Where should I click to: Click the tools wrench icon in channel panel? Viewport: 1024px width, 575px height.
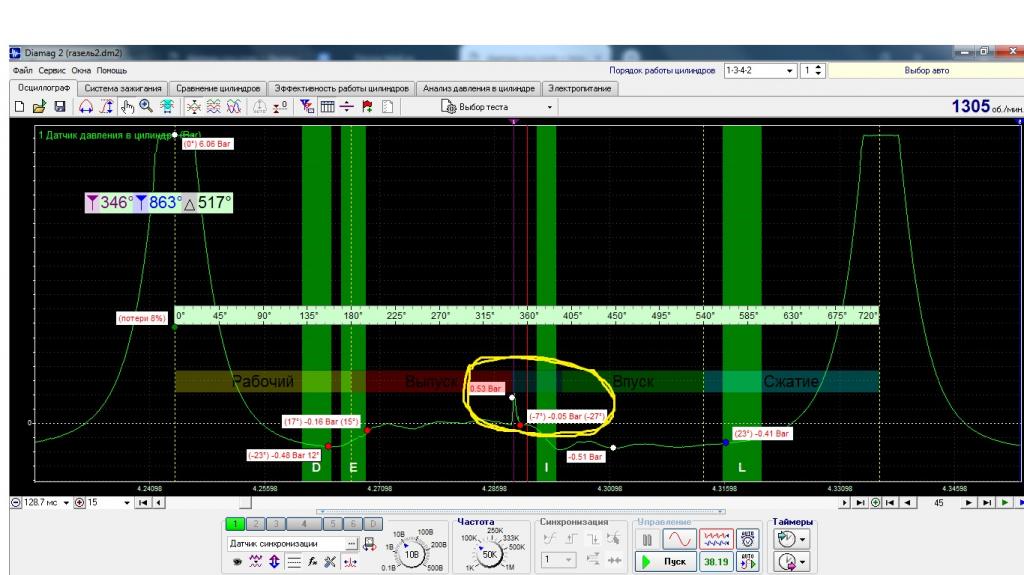point(330,562)
